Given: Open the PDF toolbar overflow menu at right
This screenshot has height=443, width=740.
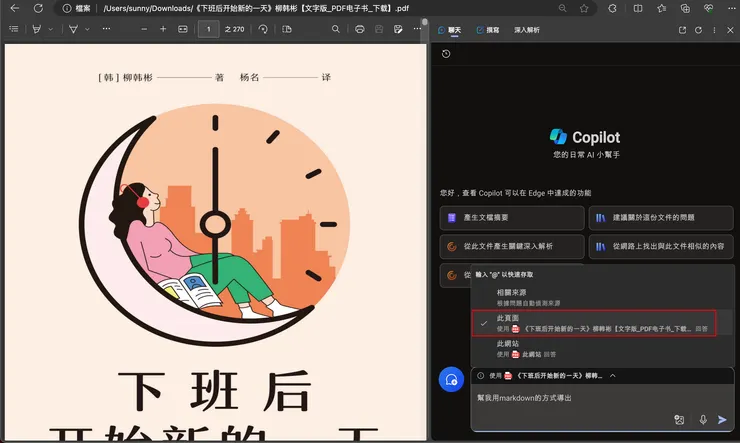Looking at the screenshot, I should (417, 29).
